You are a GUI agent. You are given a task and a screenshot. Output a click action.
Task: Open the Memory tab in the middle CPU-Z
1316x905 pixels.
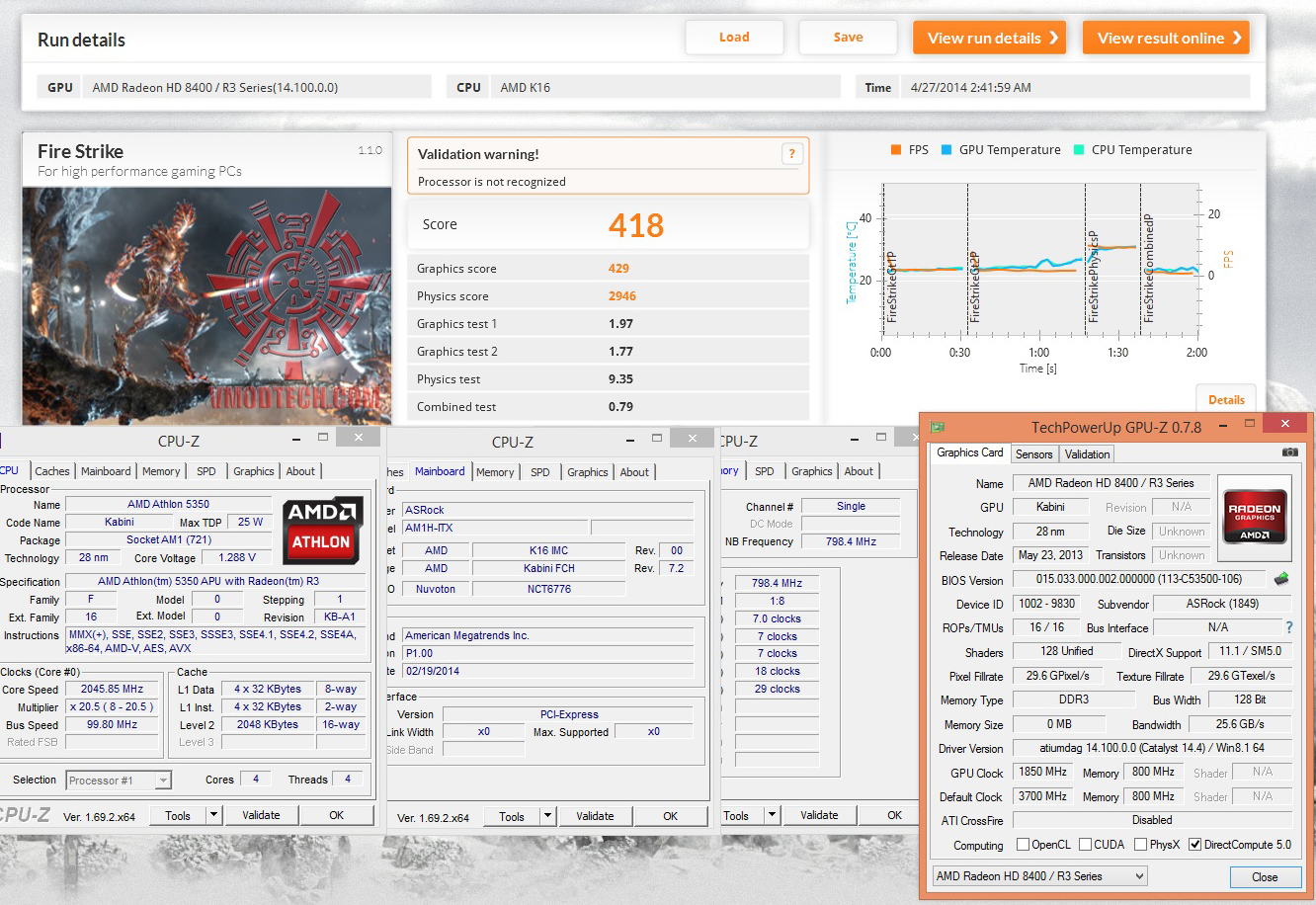click(495, 472)
